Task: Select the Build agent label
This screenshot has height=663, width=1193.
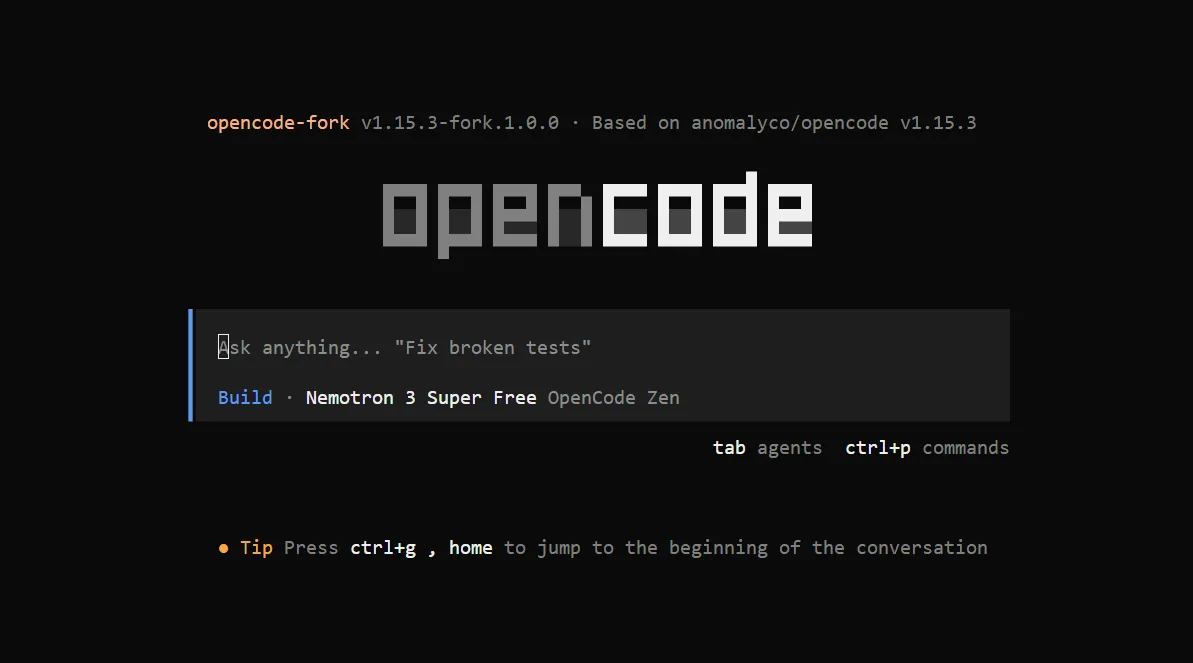Action: pos(245,398)
